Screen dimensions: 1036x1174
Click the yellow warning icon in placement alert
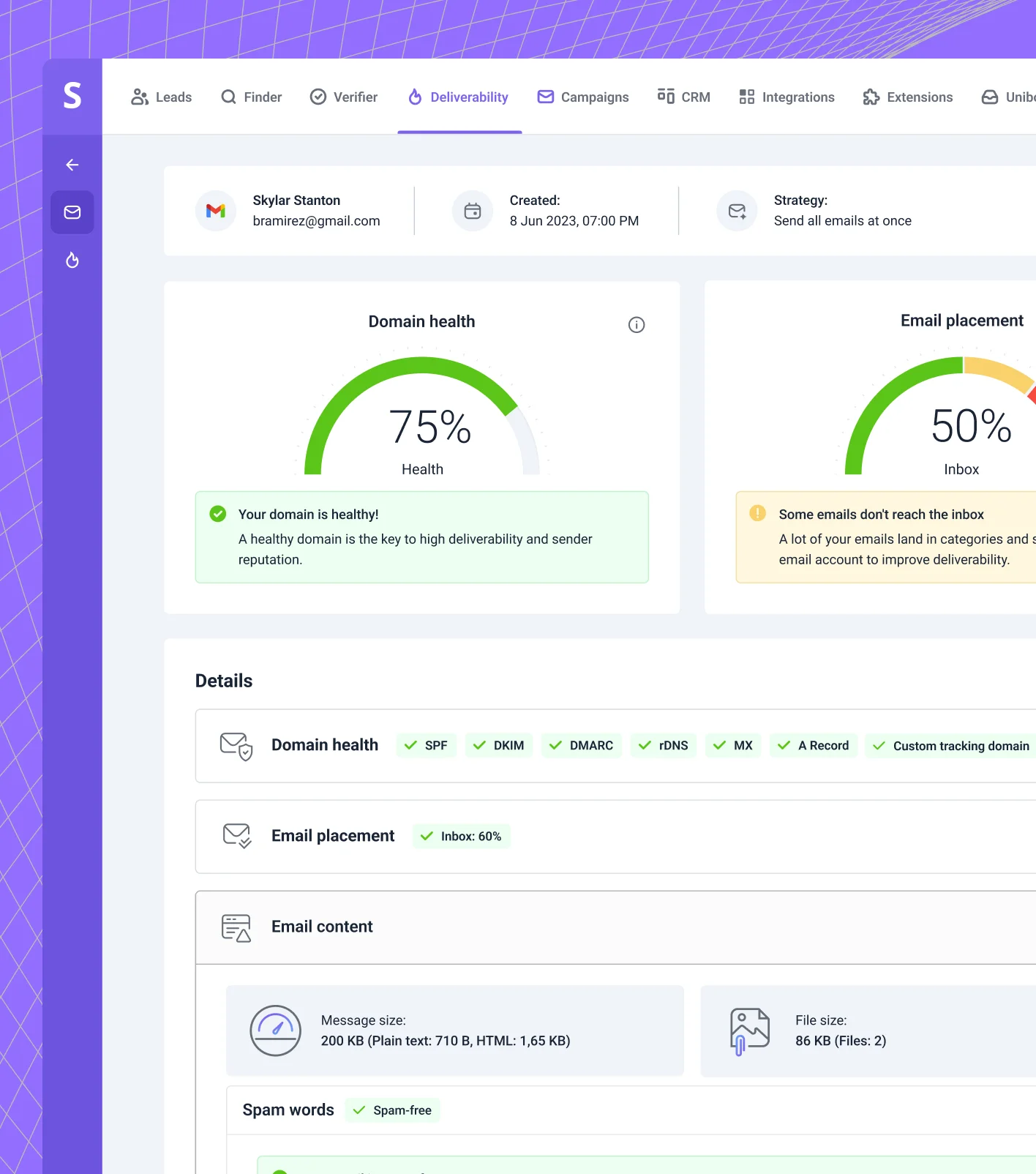coord(758,513)
